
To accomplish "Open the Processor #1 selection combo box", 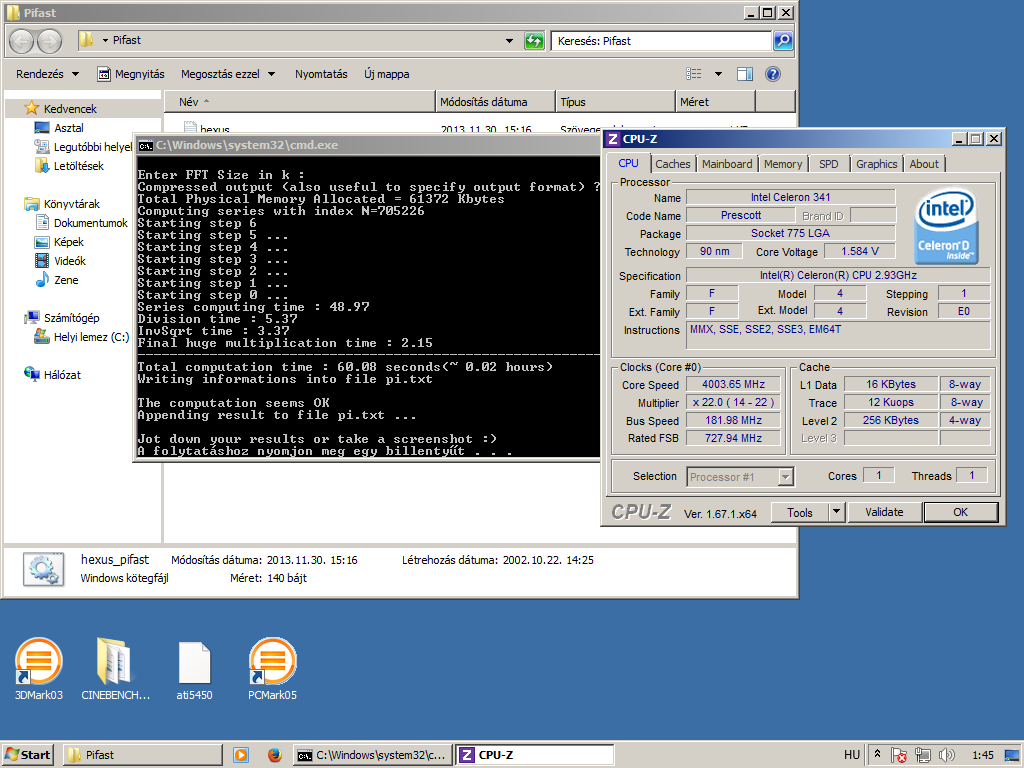I will 740,477.
